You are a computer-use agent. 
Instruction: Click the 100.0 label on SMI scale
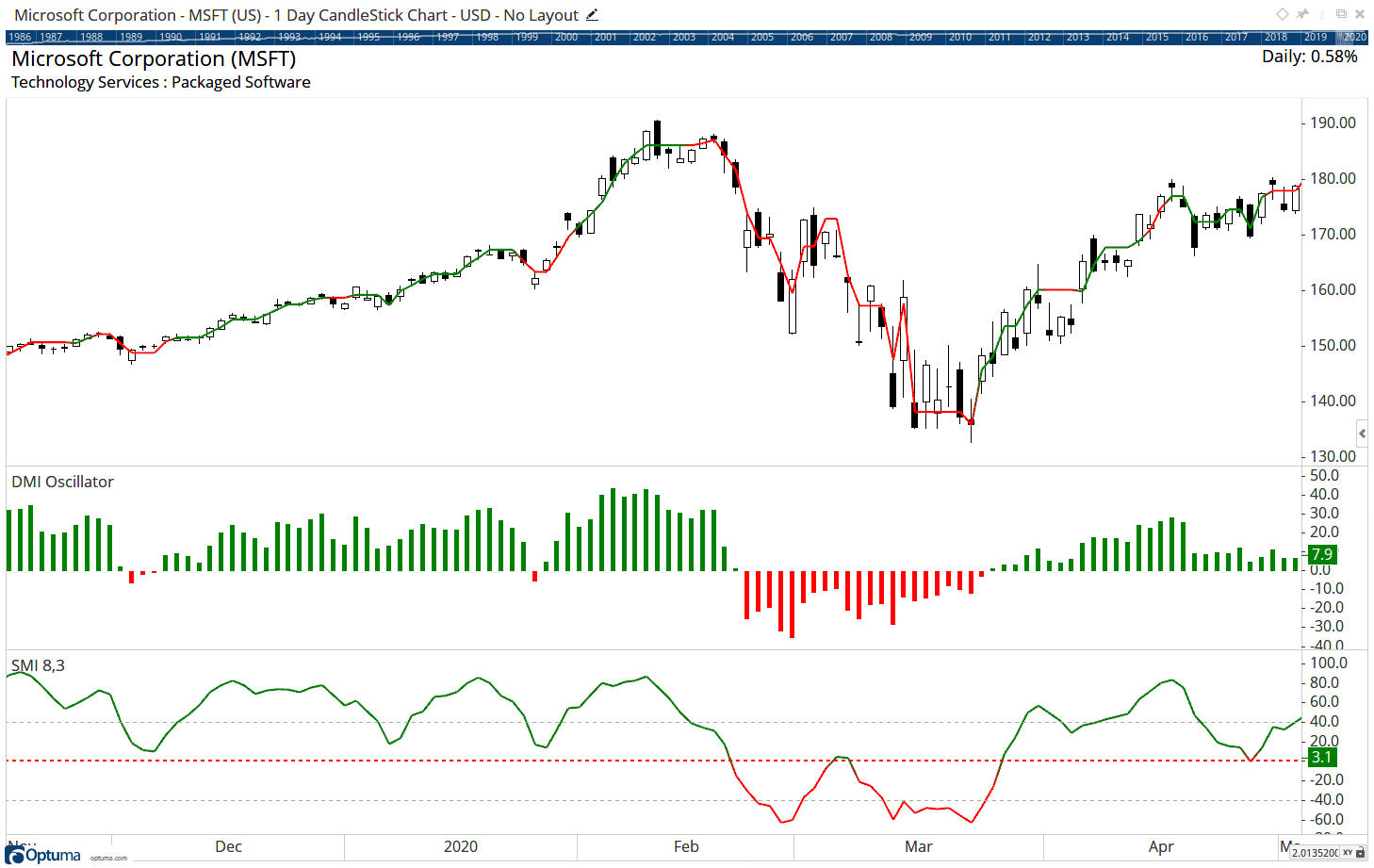1328,663
